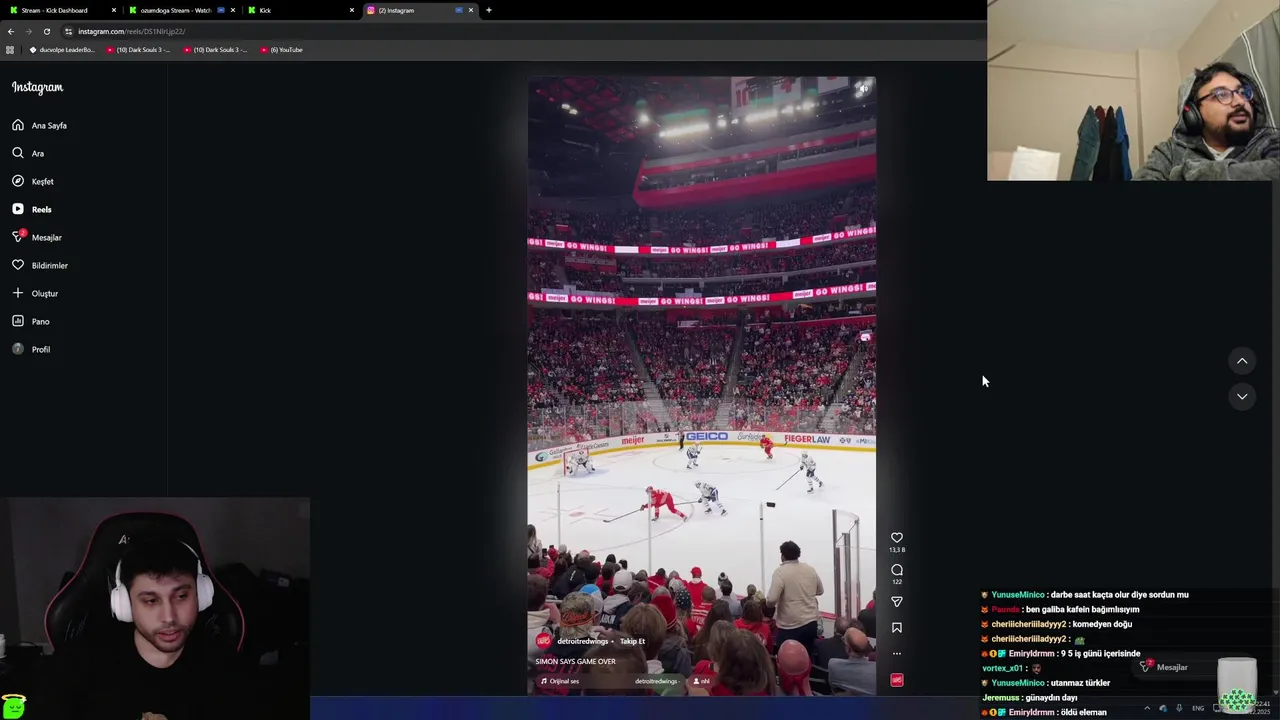Open the detroitredwings username on the reel
Viewport: 1280px width, 720px height.
[583, 641]
